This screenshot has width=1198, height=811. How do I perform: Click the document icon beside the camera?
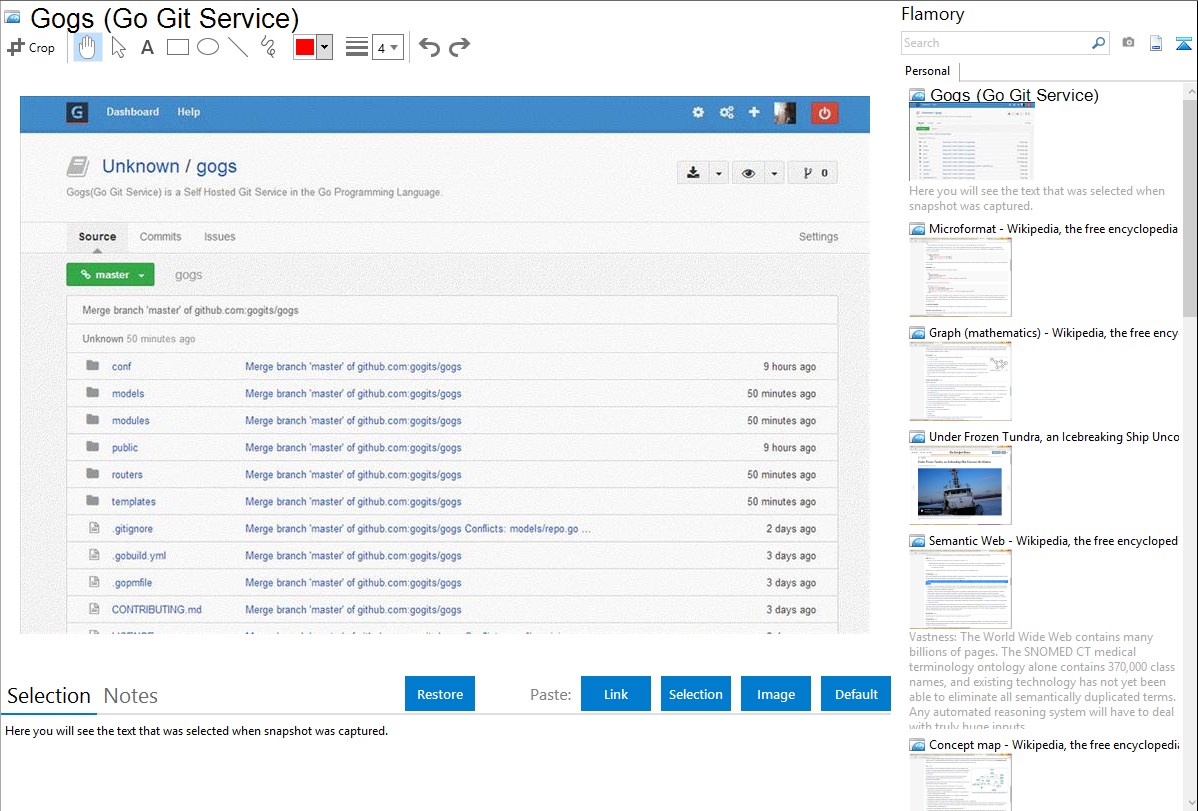click(x=1156, y=43)
